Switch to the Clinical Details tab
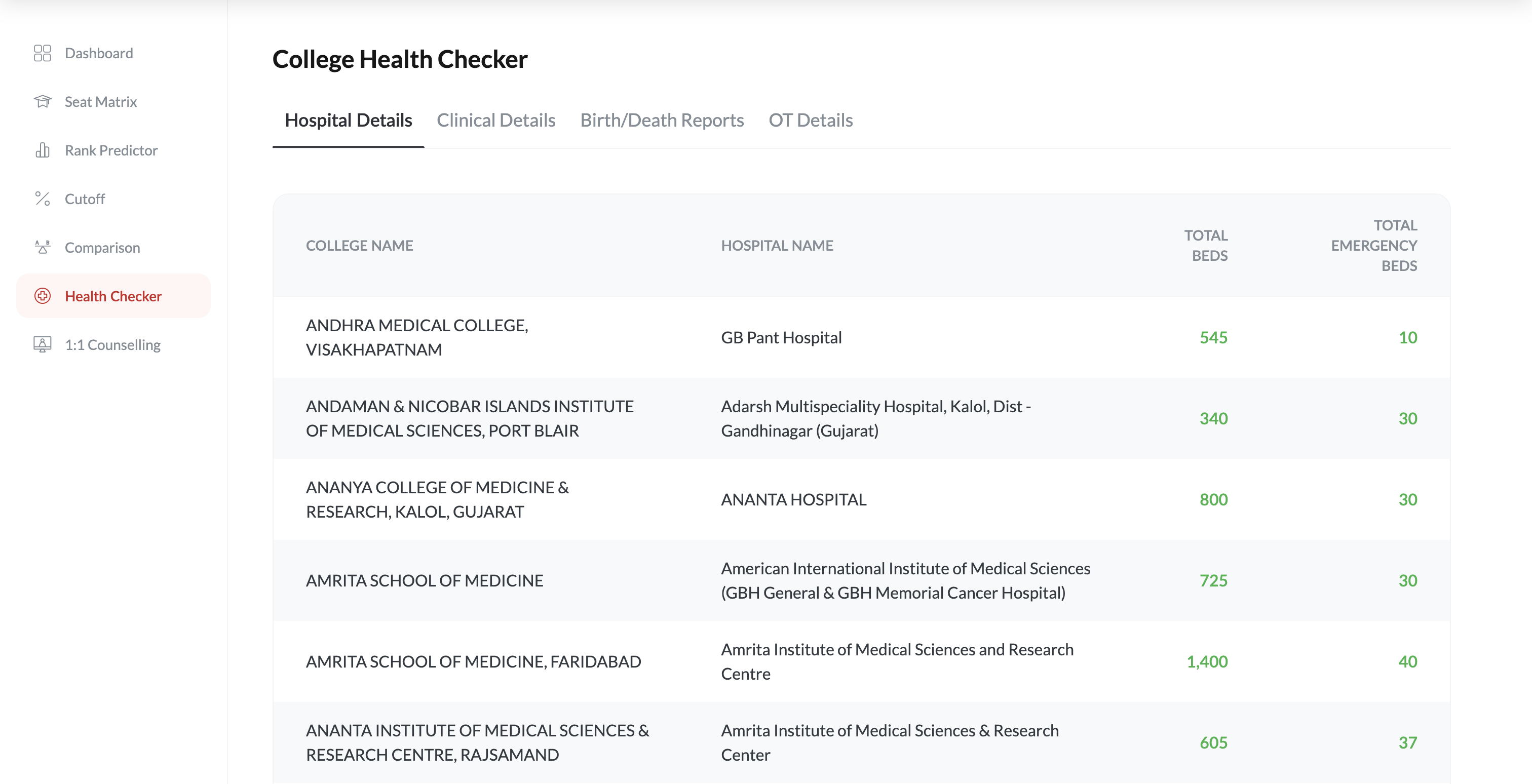The width and height of the screenshot is (1532, 784). [496, 120]
